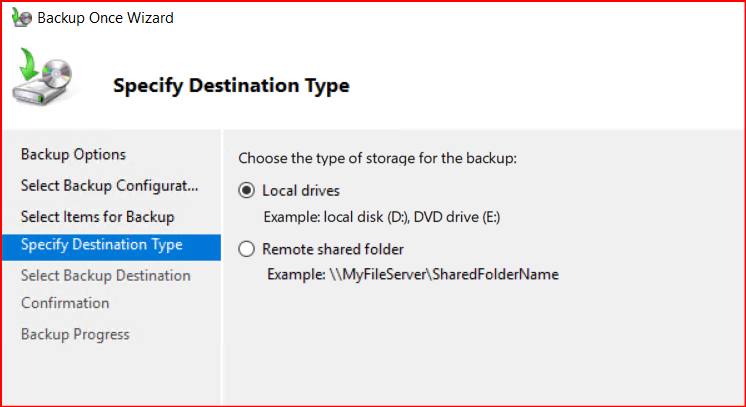Click the 'Remote shared folder' option label text
This screenshot has height=407, width=746.
[x=332, y=249]
